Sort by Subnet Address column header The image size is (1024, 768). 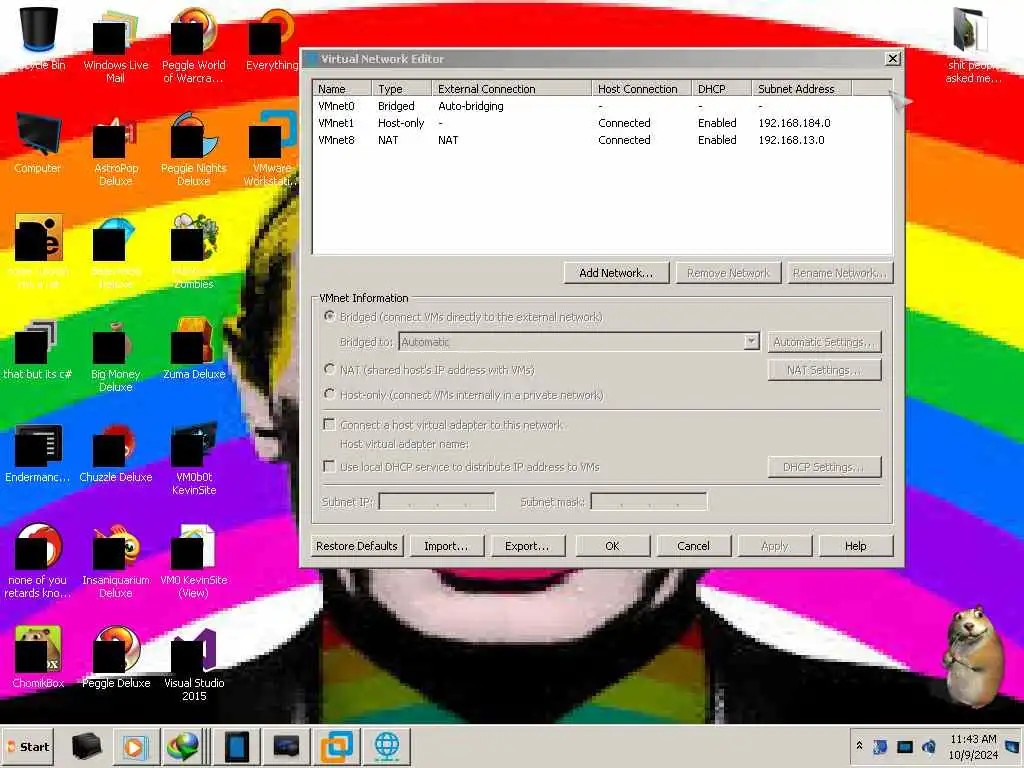(801, 88)
